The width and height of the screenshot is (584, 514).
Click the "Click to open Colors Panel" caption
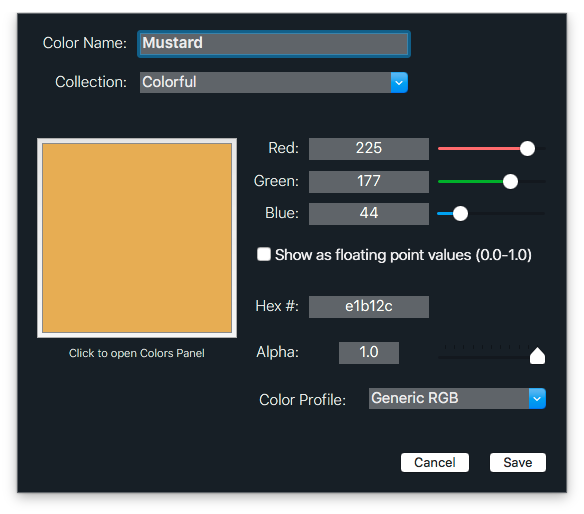137,353
